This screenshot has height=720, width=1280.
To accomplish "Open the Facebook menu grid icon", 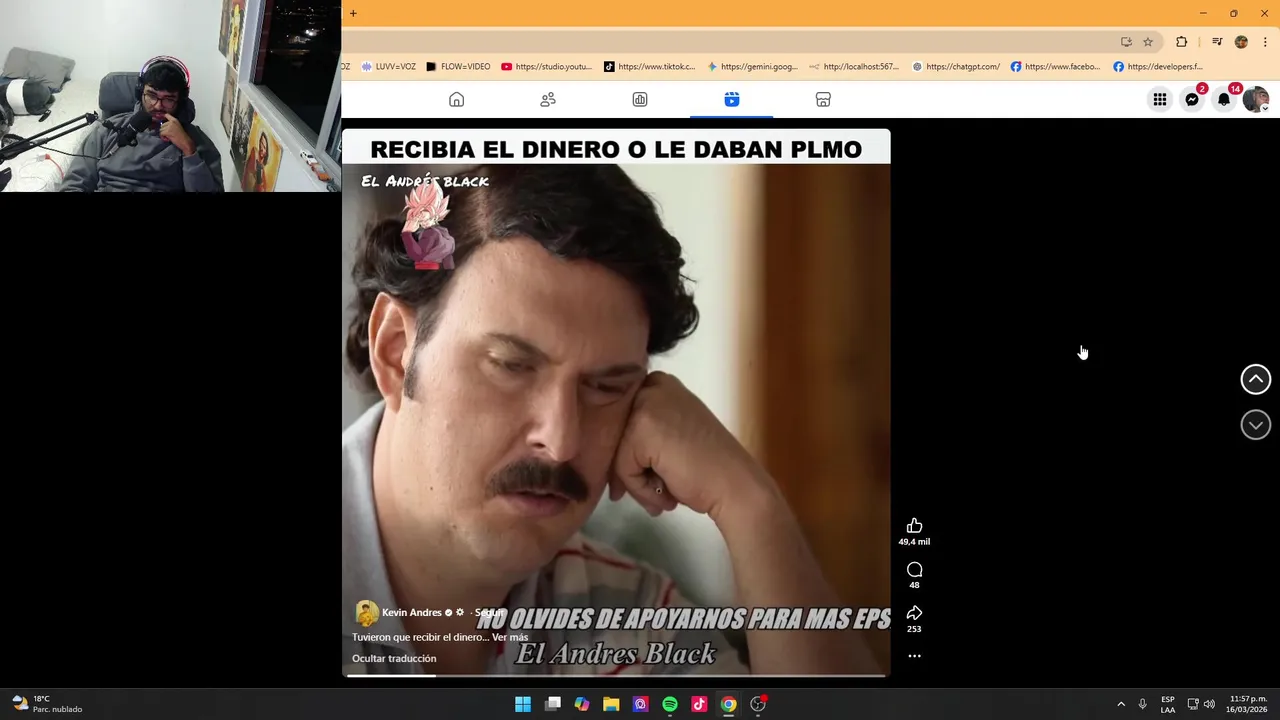I will coord(1160,100).
